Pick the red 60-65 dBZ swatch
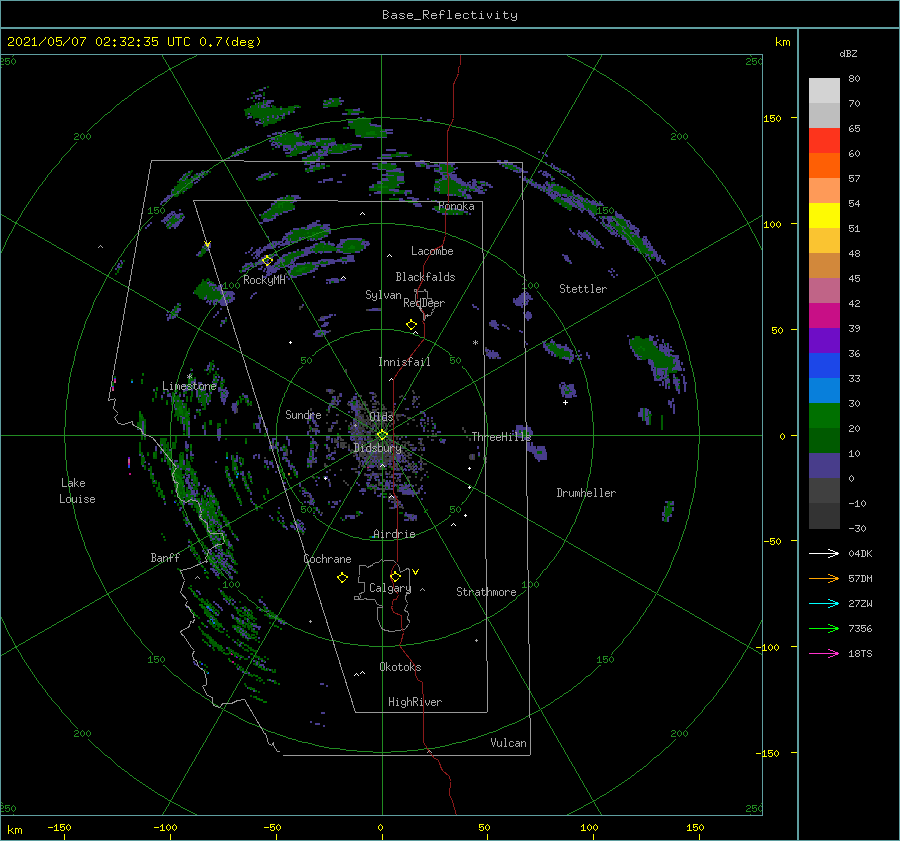Viewport: 900px width, 841px height. [x=824, y=141]
